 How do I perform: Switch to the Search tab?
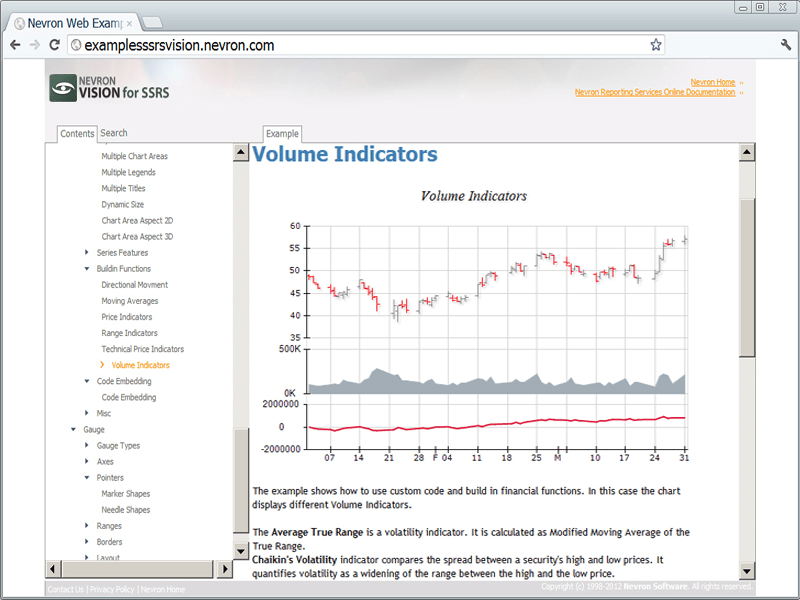point(113,132)
